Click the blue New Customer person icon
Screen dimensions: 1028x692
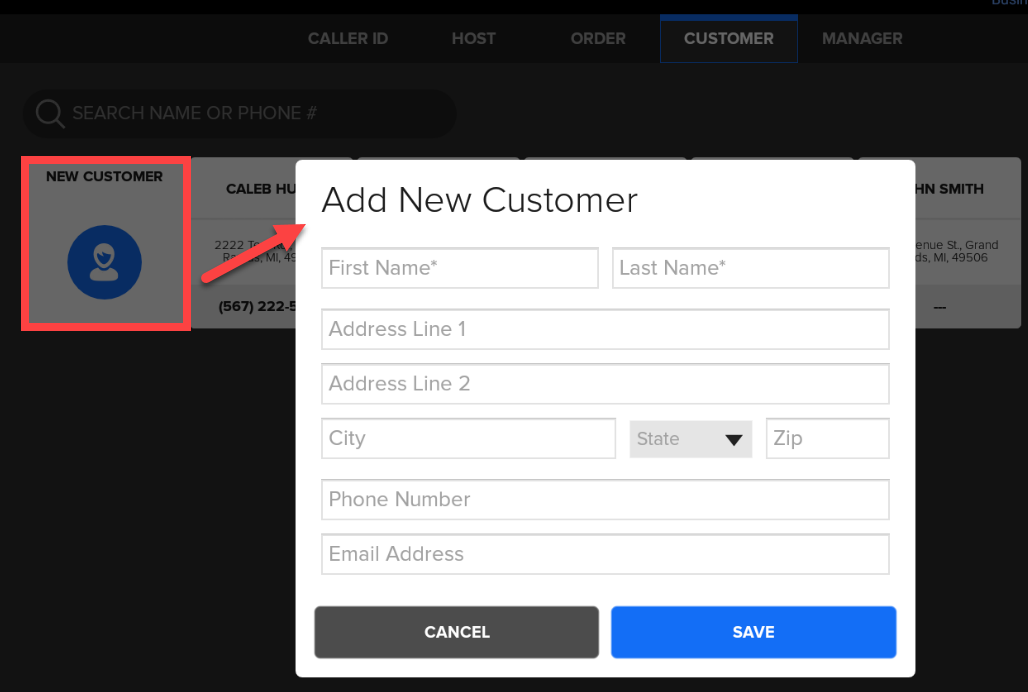click(105, 264)
